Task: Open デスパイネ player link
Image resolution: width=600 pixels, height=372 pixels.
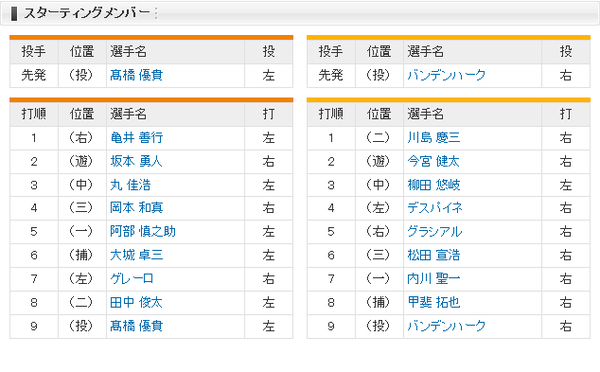Action: tap(435, 208)
